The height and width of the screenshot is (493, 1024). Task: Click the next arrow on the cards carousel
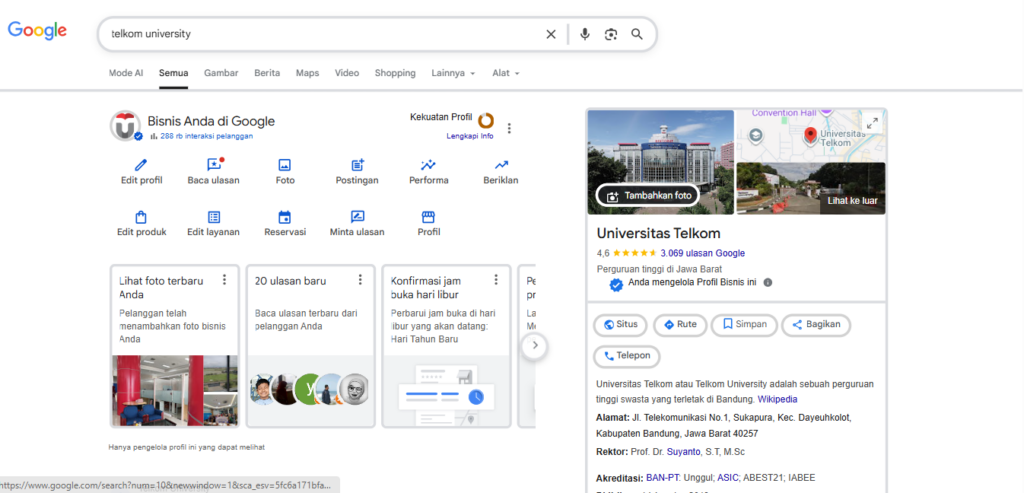(x=535, y=345)
